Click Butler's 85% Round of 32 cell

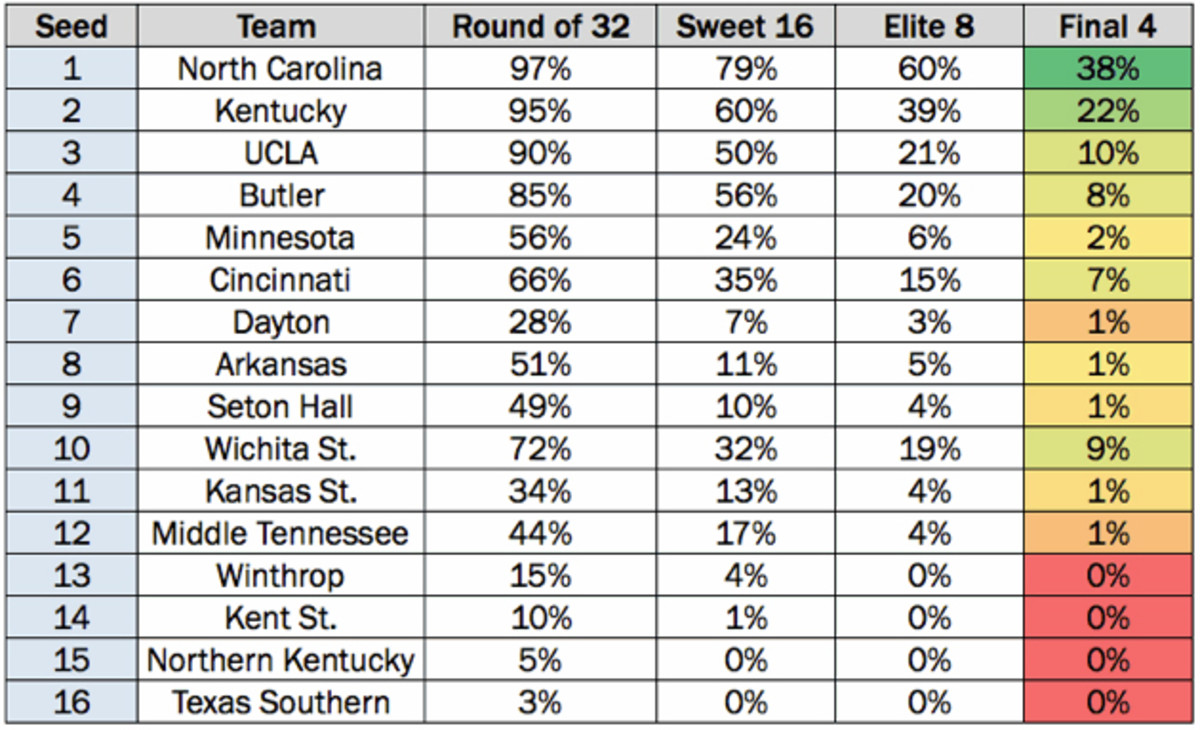[x=540, y=195]
